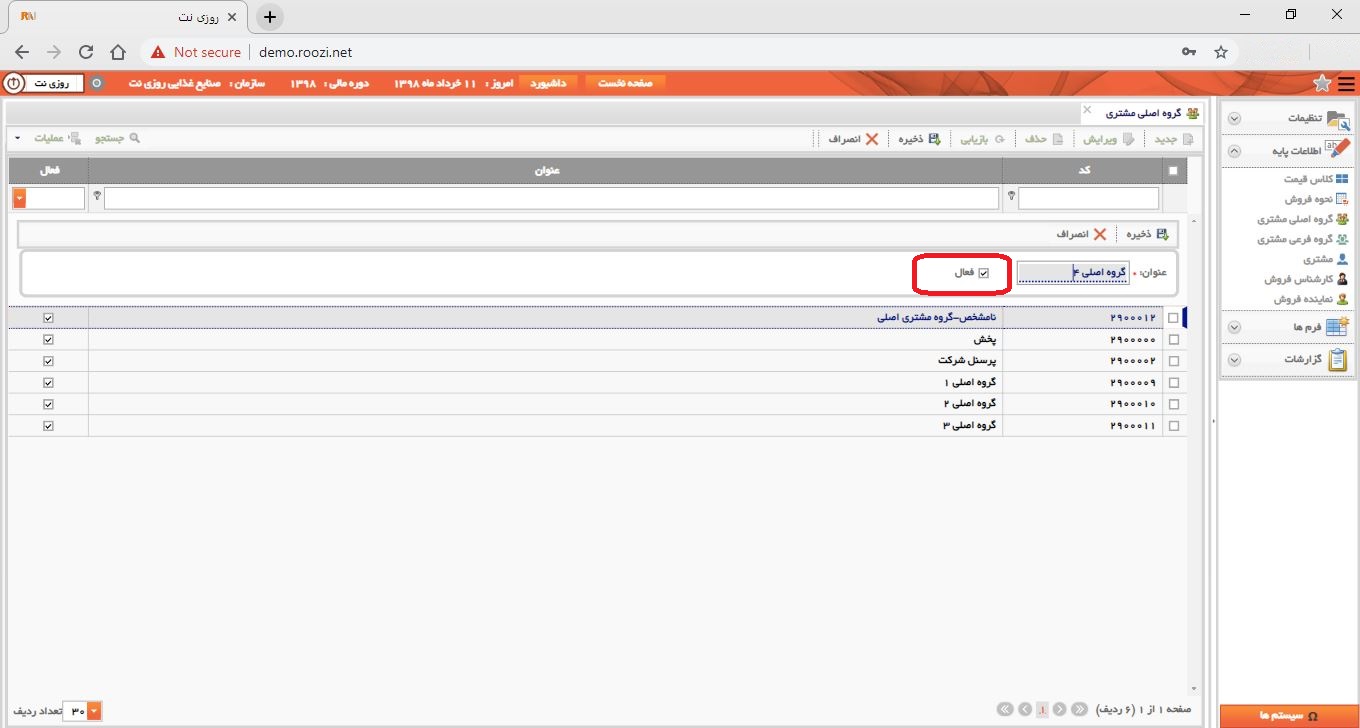The height and width of the screenshot is (728, 1360).
Task: Open مشتری in the sidebar
Action: (1326, 259)
